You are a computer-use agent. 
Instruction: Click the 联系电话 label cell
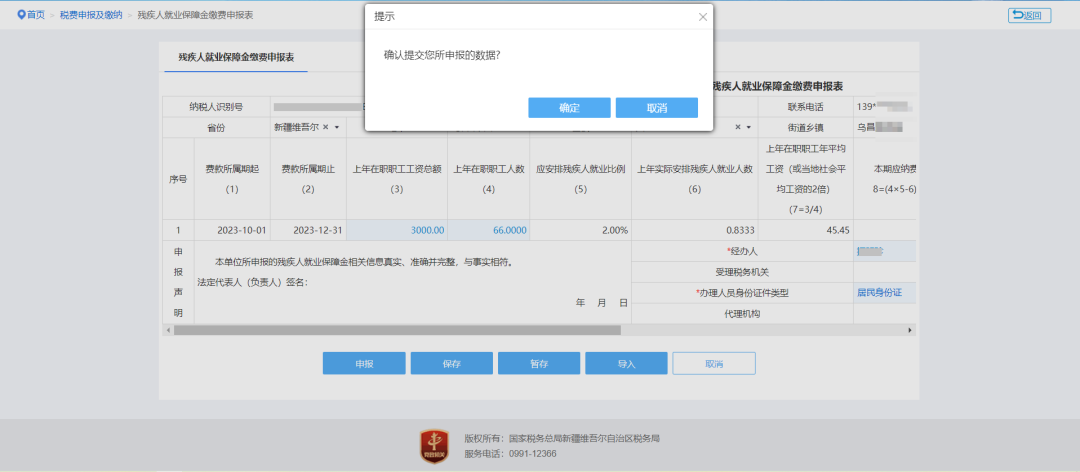pos(805,107)
